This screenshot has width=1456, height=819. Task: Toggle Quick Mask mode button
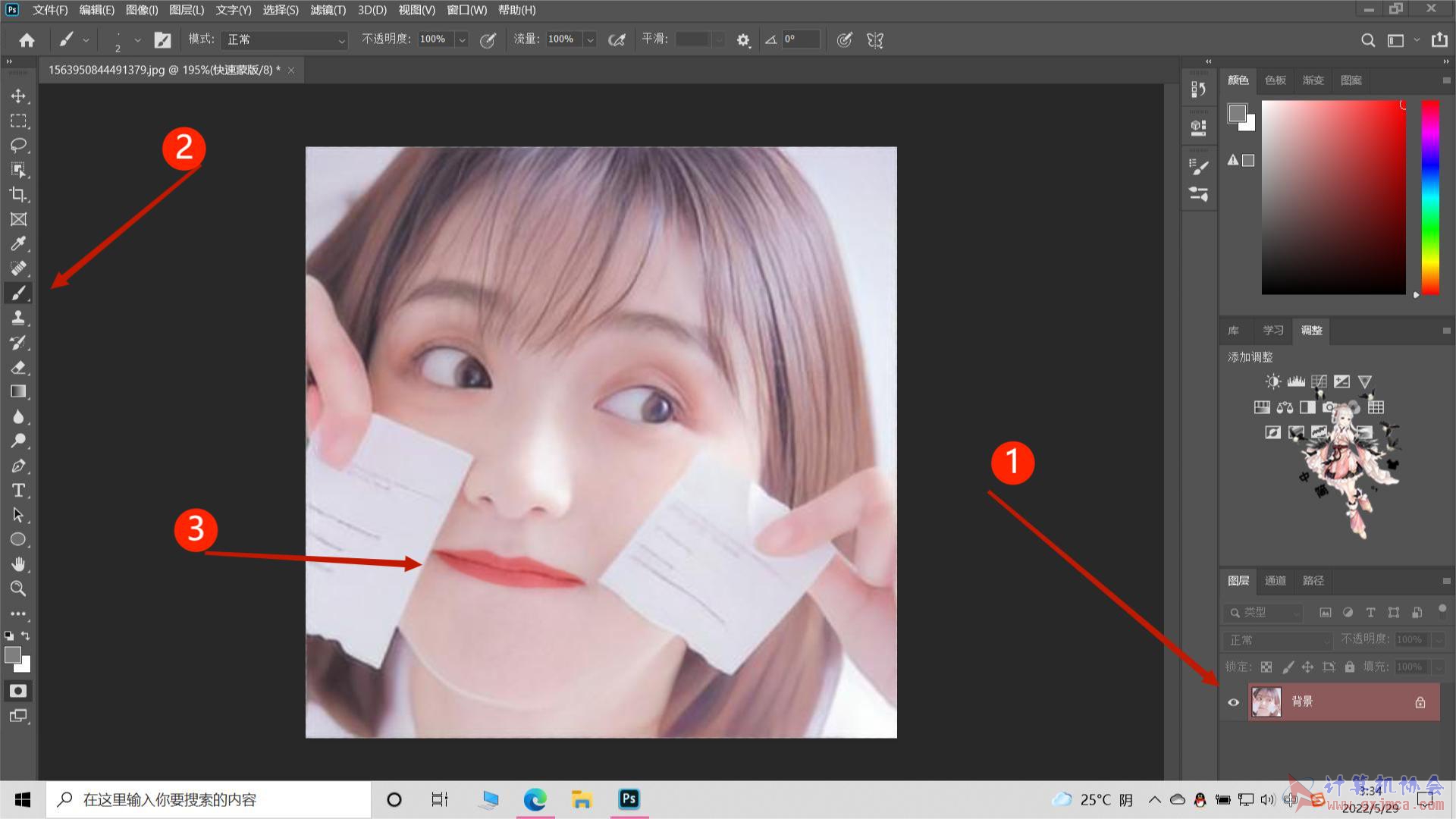pyautogui.click(x=18, y=691)
